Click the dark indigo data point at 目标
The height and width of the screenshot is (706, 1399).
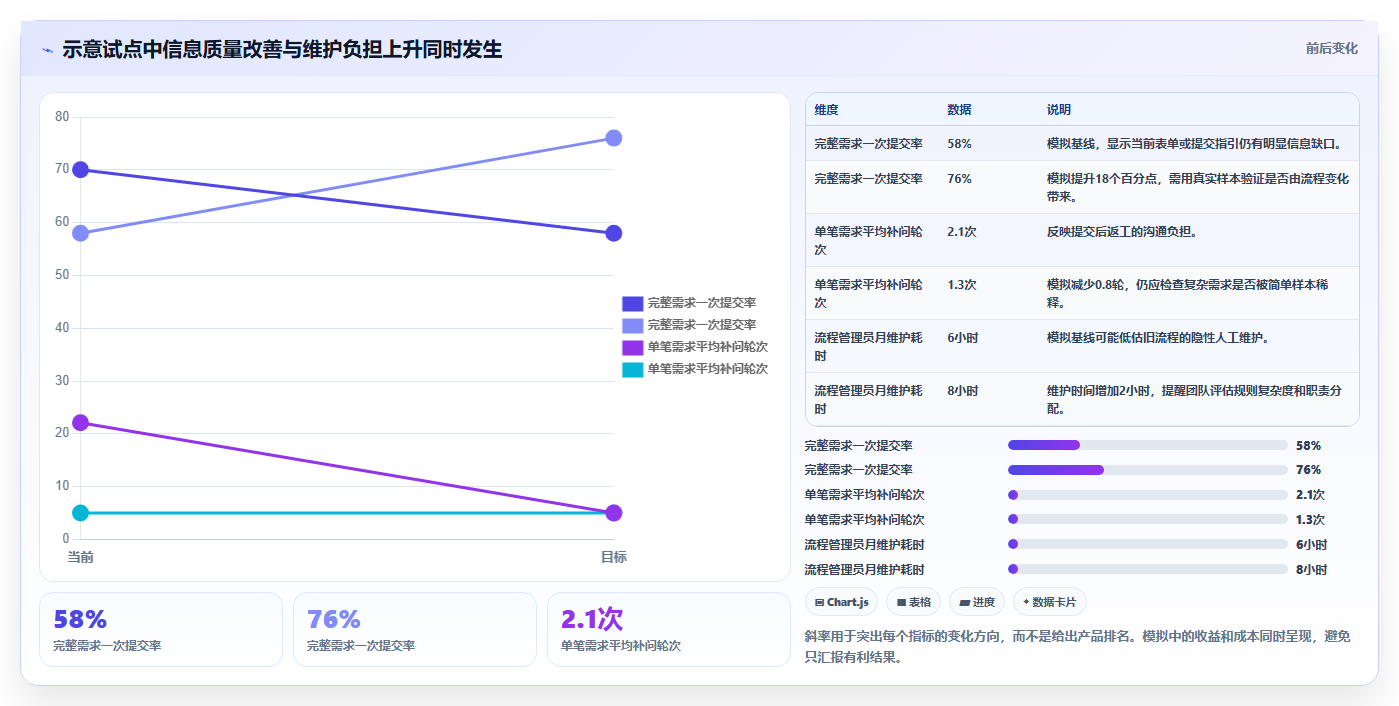(x=614, y=233)
